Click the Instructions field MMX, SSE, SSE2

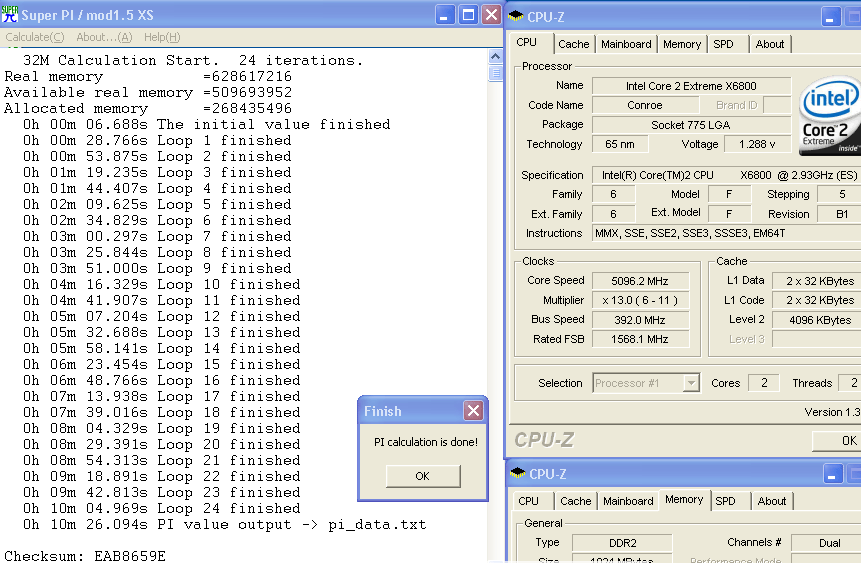tap(726, 233)
